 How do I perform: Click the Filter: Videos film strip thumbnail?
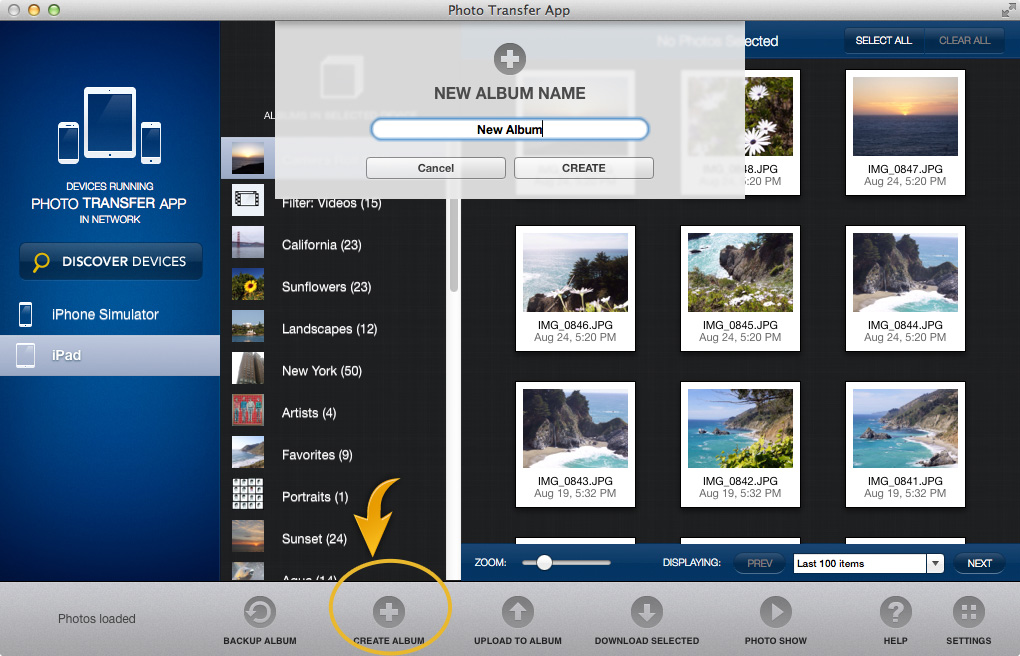pyautogui.click(x=248, y=199)
